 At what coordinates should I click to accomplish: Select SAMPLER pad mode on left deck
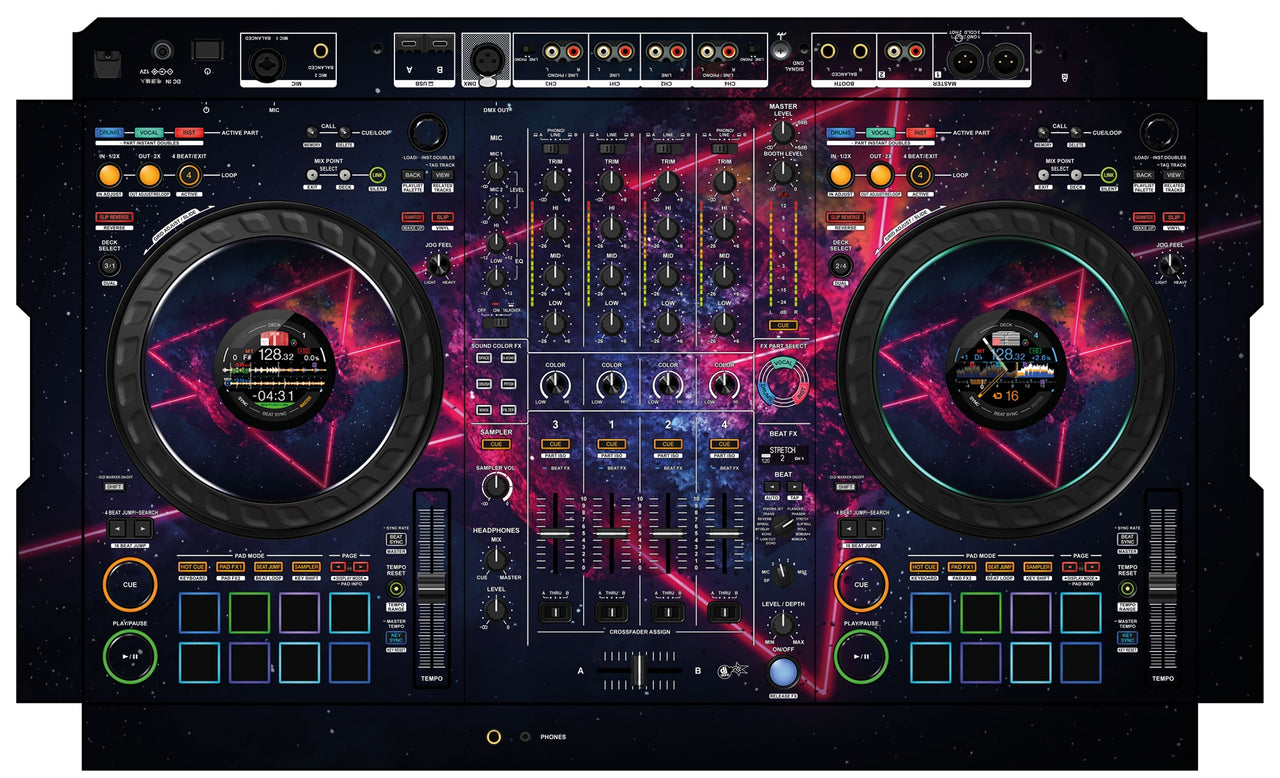[305, 567]
